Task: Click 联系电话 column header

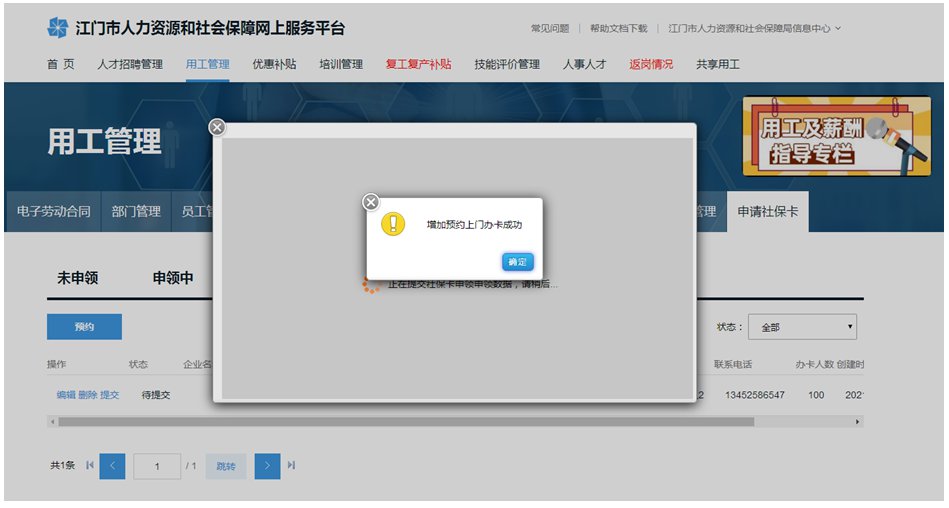Action: click(733, 364)
